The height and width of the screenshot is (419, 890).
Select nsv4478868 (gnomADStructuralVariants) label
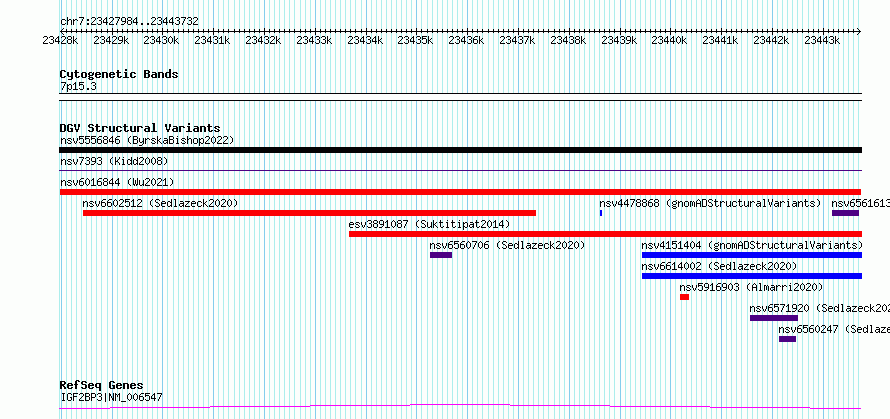tap(710, 203)
